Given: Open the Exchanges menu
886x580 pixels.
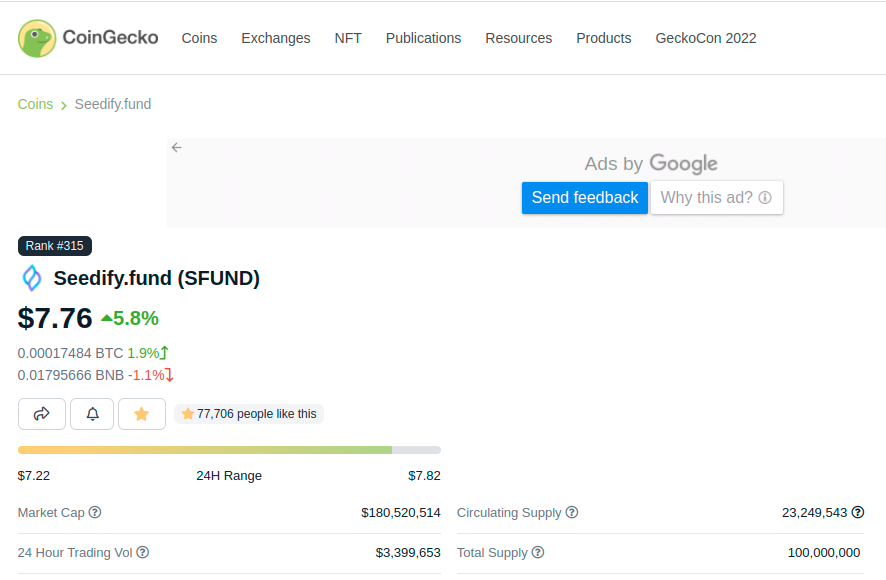Looking at the screenshot, I should 276,38.
